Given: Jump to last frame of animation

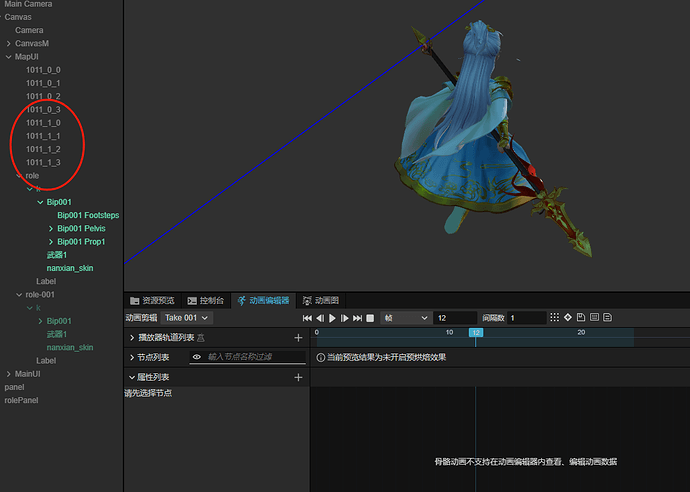Looking at the screenshot, I should pyautogui.click(x=357, y=318).
